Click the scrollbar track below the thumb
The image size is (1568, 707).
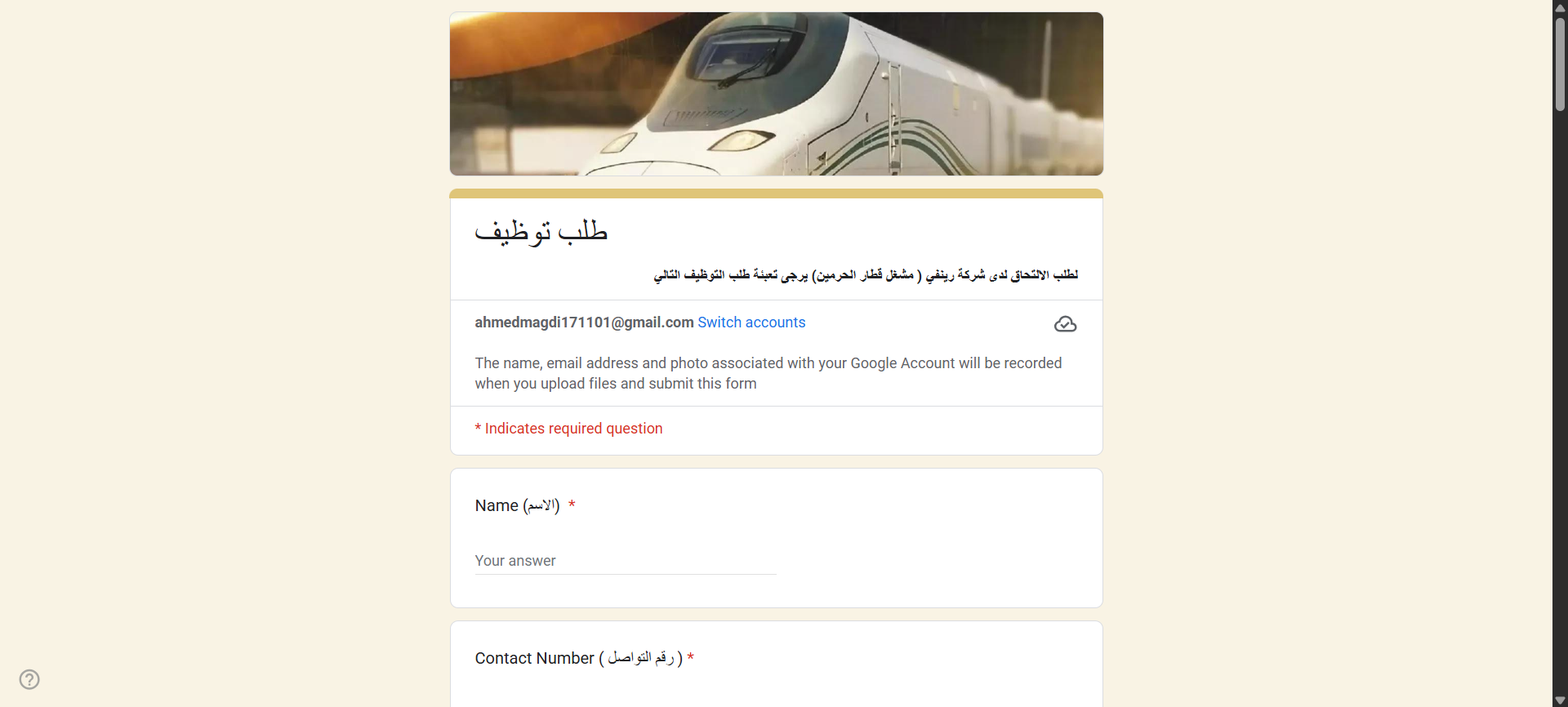point(1560,408)
